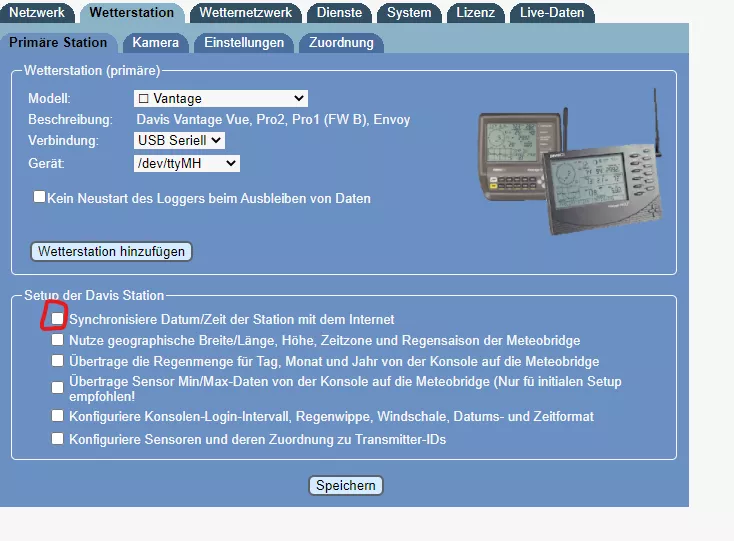Image resolution: width=734 pixels, height=541 pixels.
Task: Enable 'Nutze geographische Breite/Länge' checkbox
Action: tap(57, 339)
